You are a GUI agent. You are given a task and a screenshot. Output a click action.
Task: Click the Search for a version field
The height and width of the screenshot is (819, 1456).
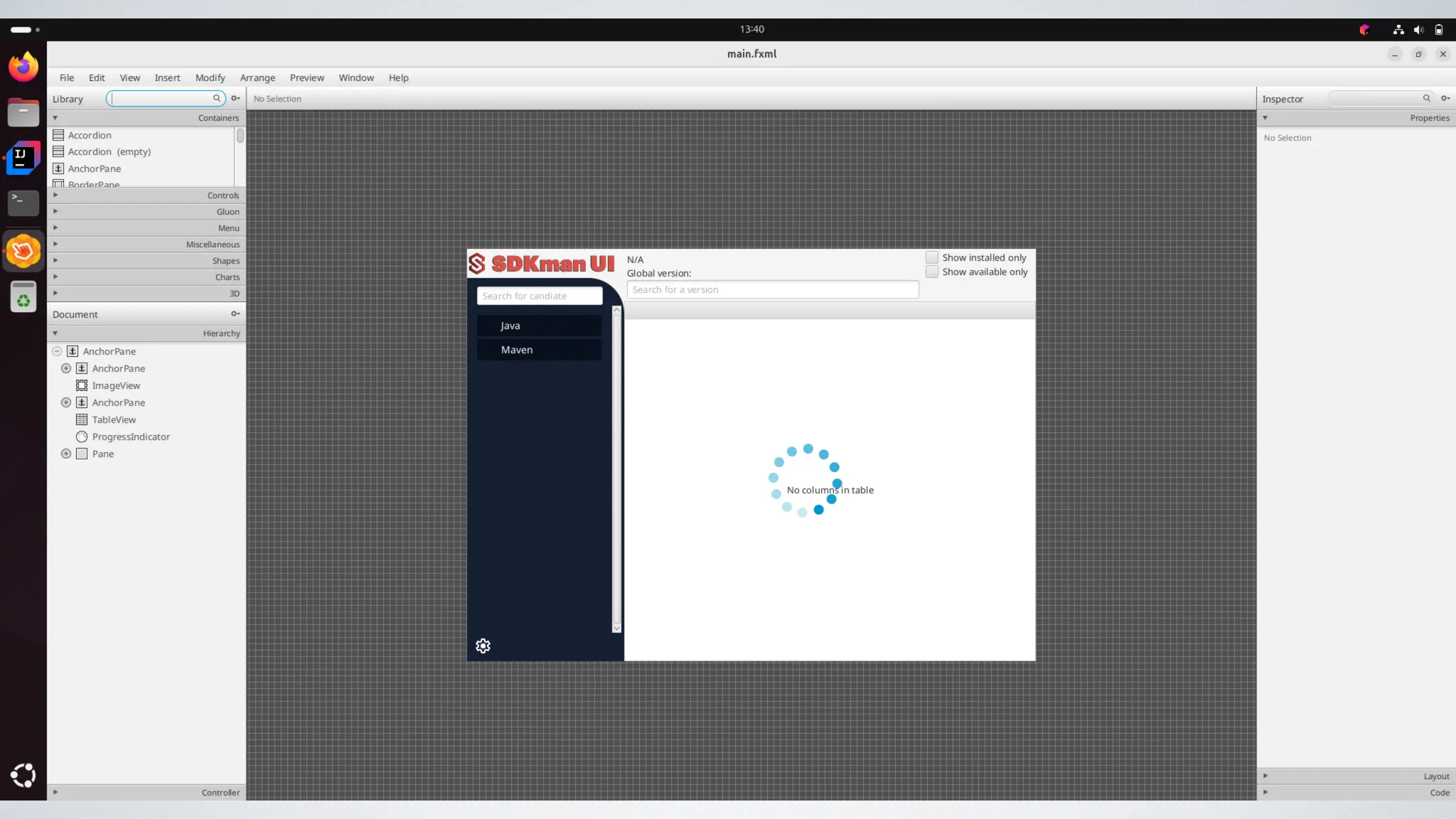(x=772, y=289)
